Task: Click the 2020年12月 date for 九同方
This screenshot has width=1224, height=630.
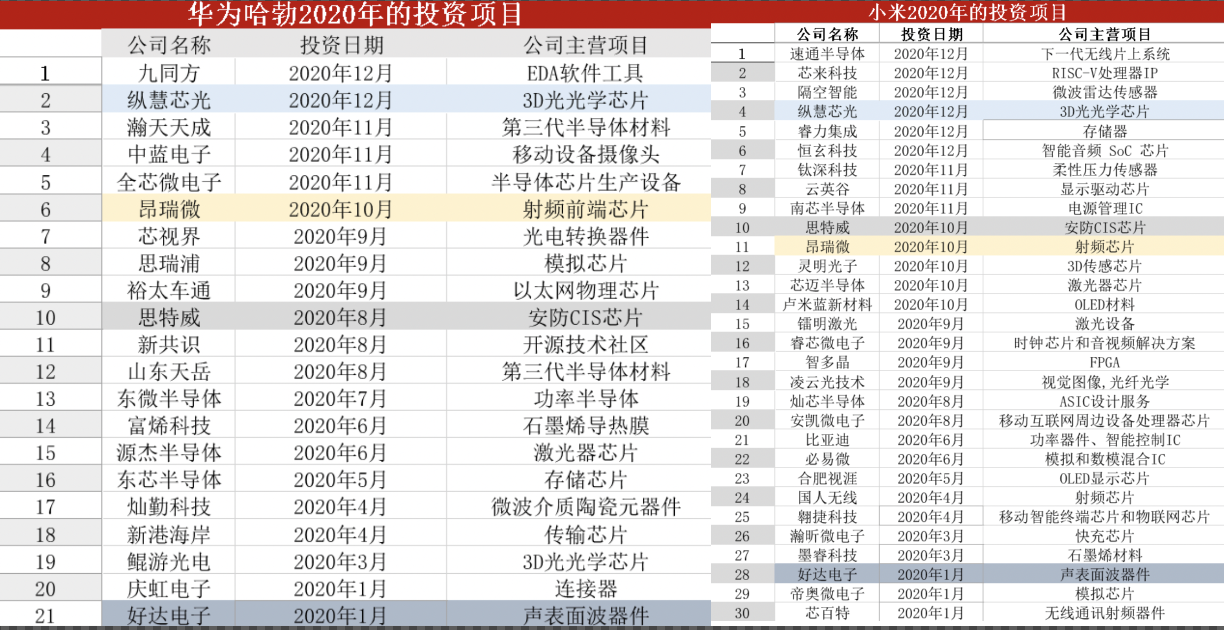Action: click(x=340, y=72)
